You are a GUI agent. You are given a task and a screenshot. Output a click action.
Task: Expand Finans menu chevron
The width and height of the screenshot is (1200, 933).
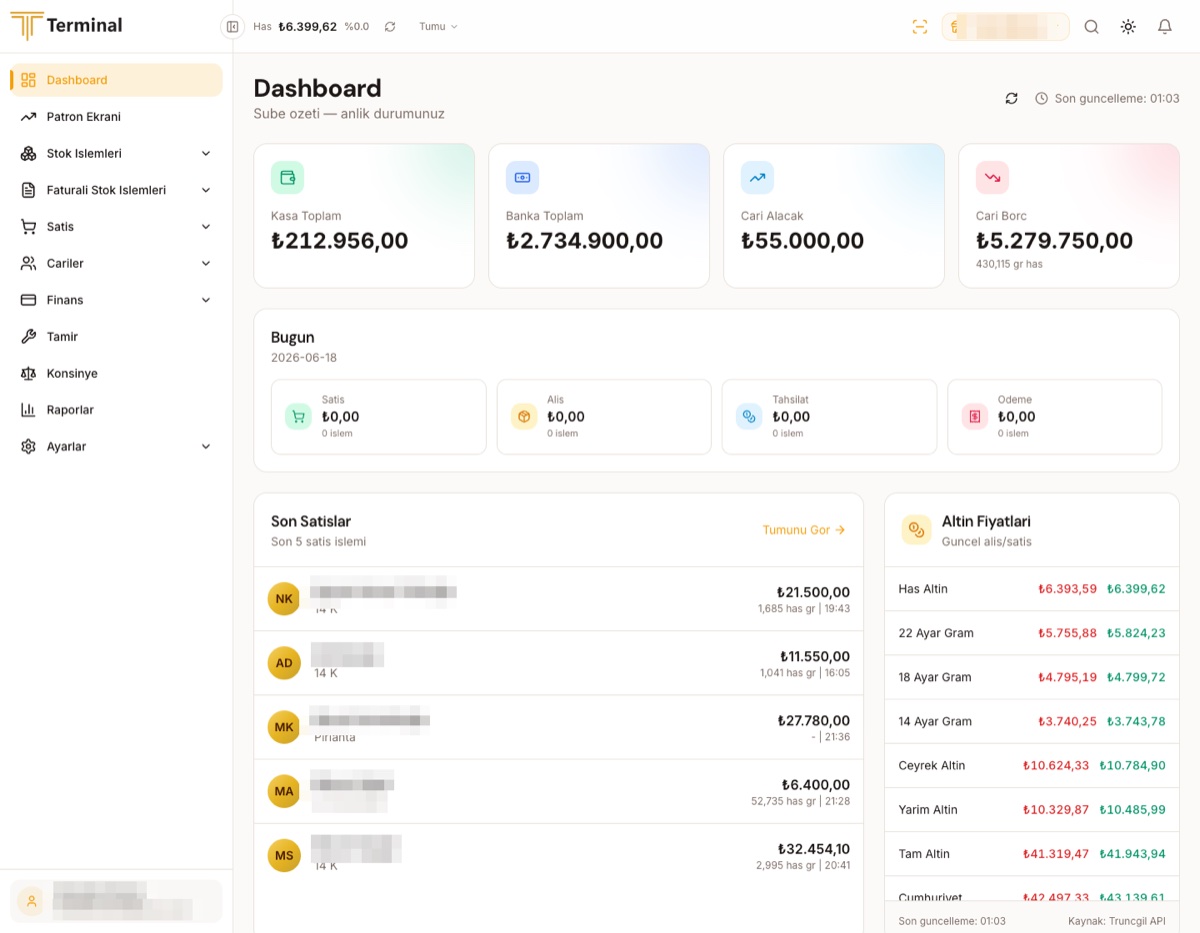tap(206, 300)
